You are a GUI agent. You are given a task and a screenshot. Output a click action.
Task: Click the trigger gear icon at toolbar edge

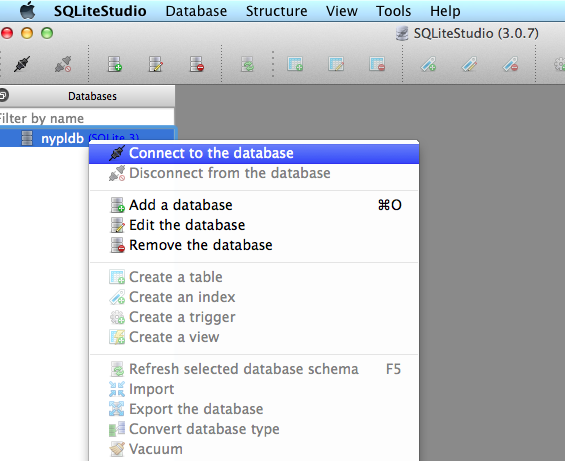(x=560, y=65)
